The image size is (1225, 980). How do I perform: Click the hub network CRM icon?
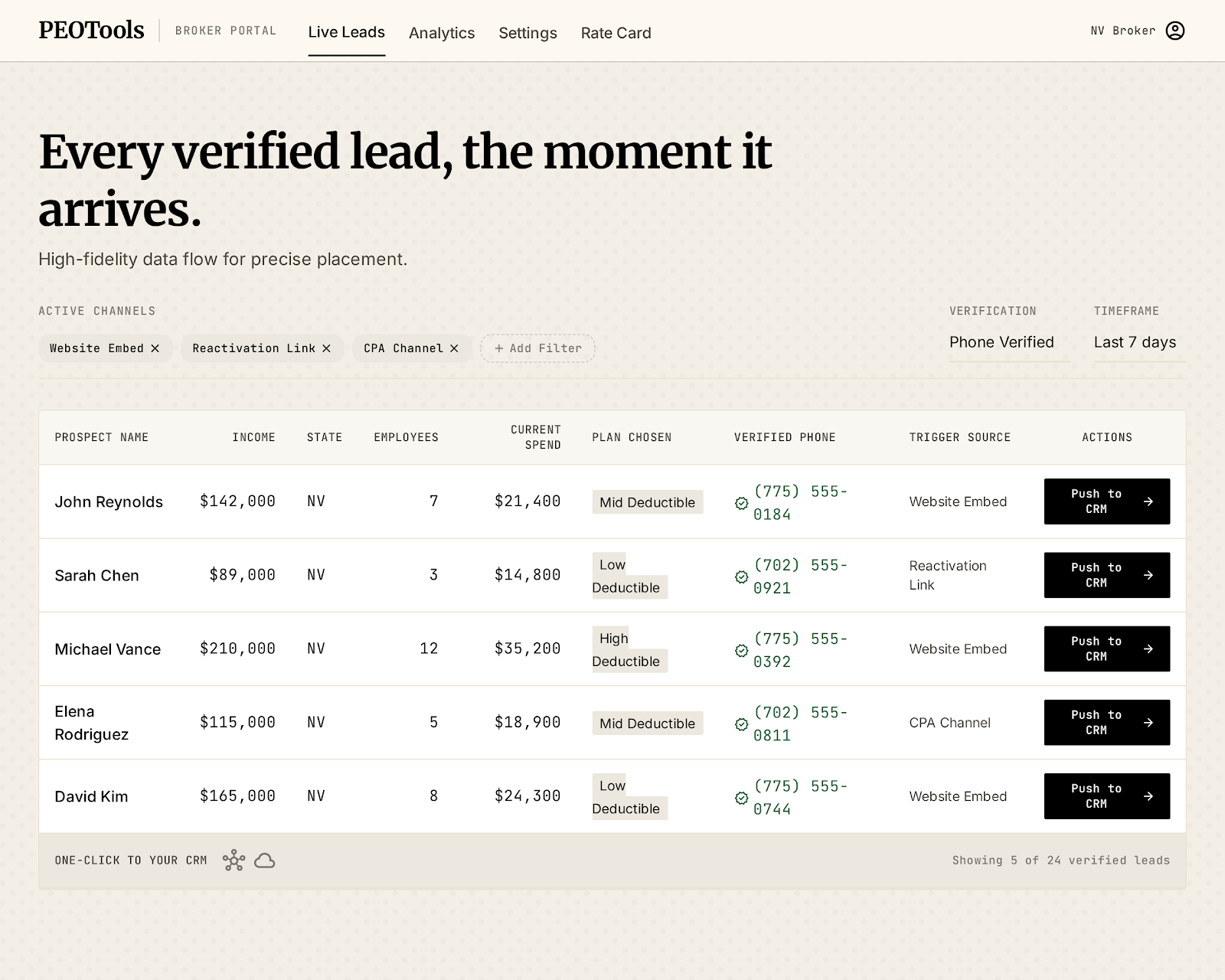tap(234, 861)
